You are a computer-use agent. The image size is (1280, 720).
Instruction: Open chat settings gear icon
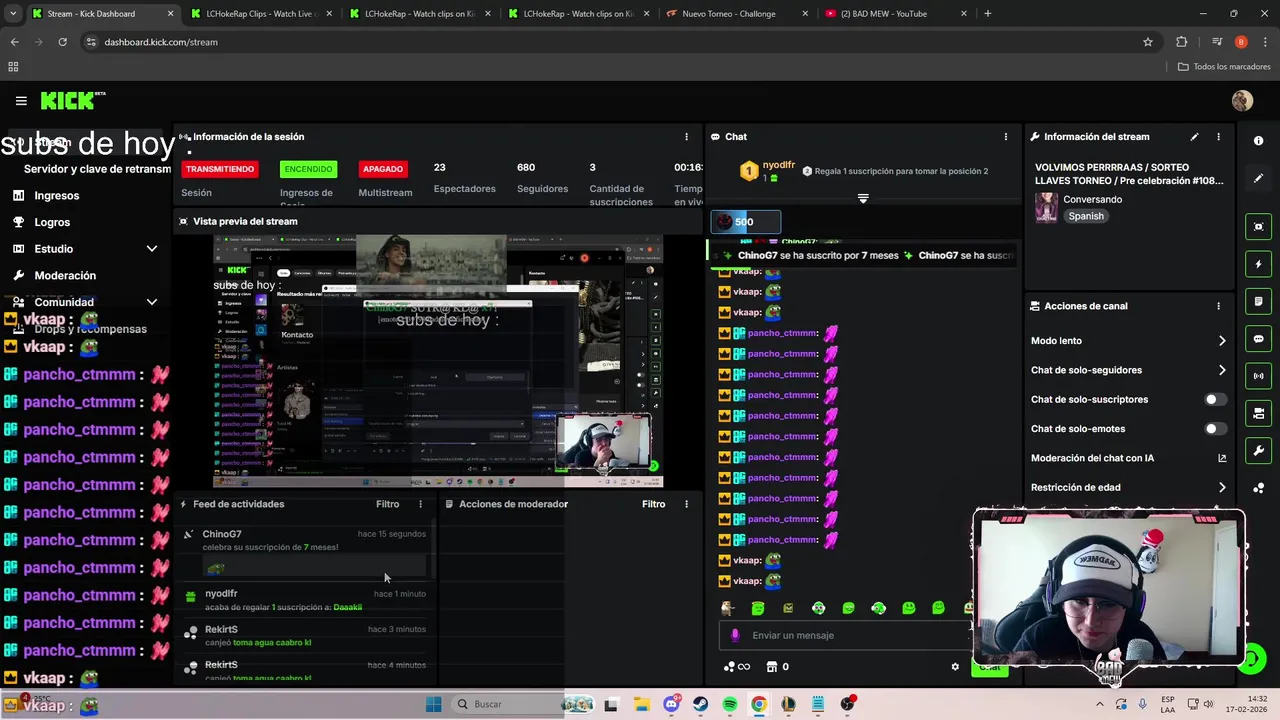point(955,667)
